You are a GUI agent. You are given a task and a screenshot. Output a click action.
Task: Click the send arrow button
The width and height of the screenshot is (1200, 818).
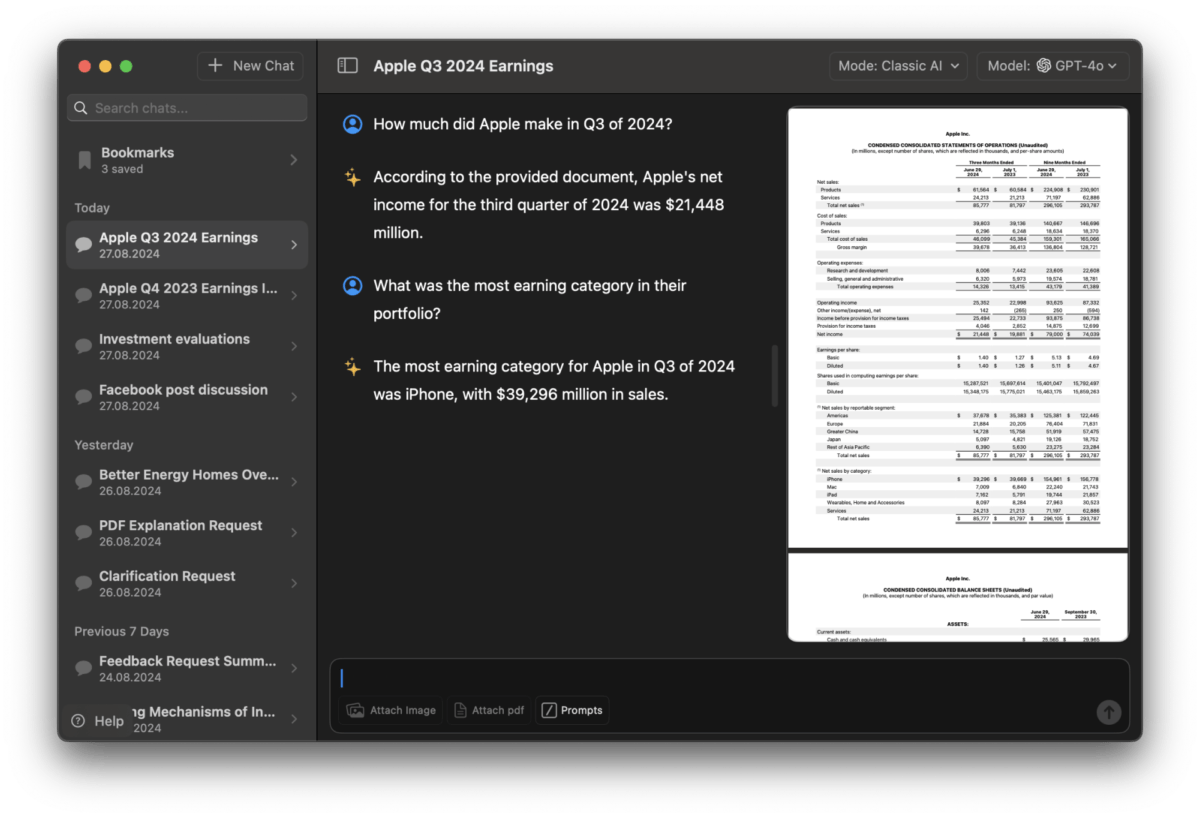pyautogui.click(x=1108, y=712)
